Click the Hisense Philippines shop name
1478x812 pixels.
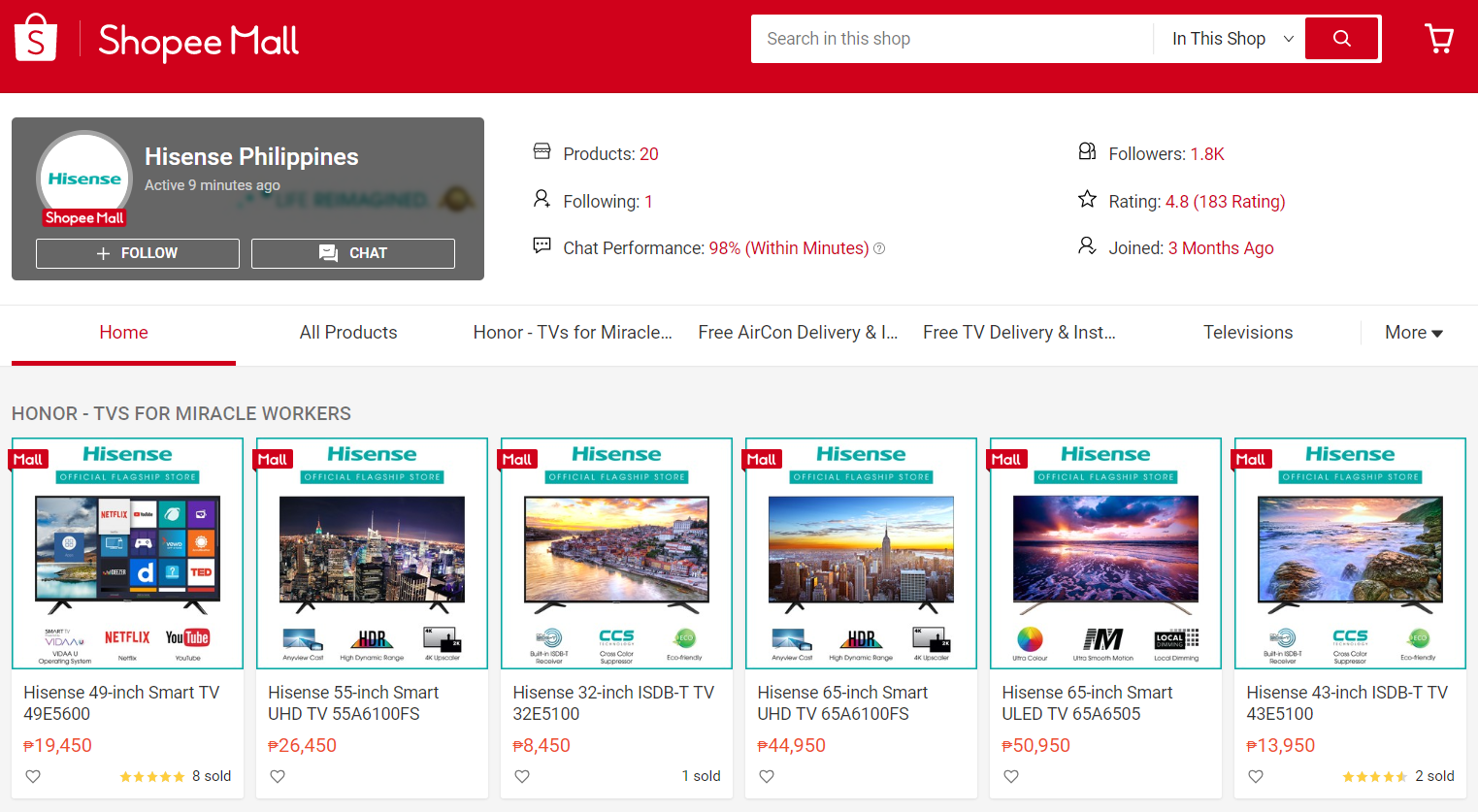(x=251, y=157)
